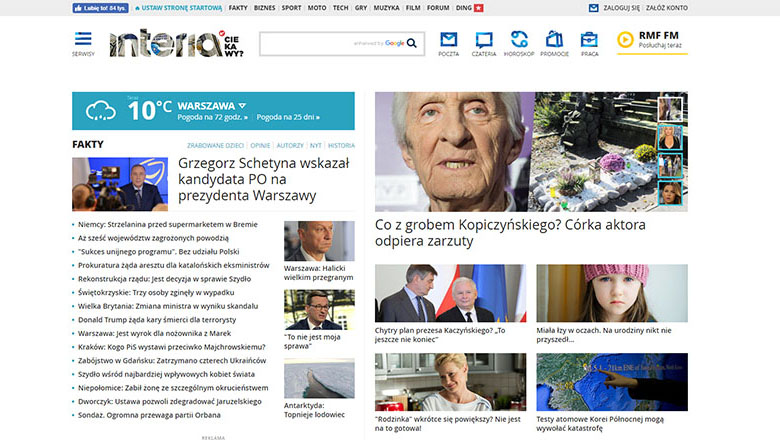Viewport: 780px width, 440px height.
Task: Play RMF FM radio
Action: tap(626, 39)
